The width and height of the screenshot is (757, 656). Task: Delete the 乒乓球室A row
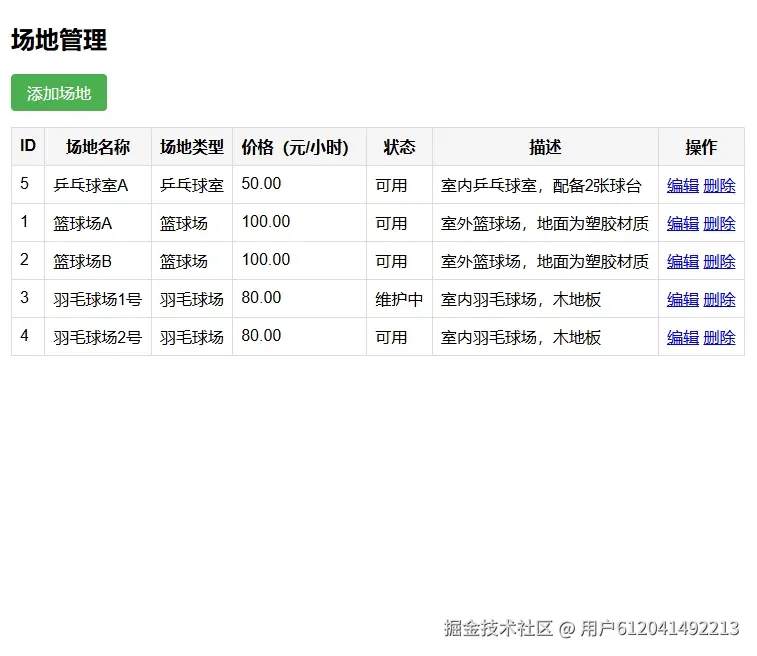(719, 185)
